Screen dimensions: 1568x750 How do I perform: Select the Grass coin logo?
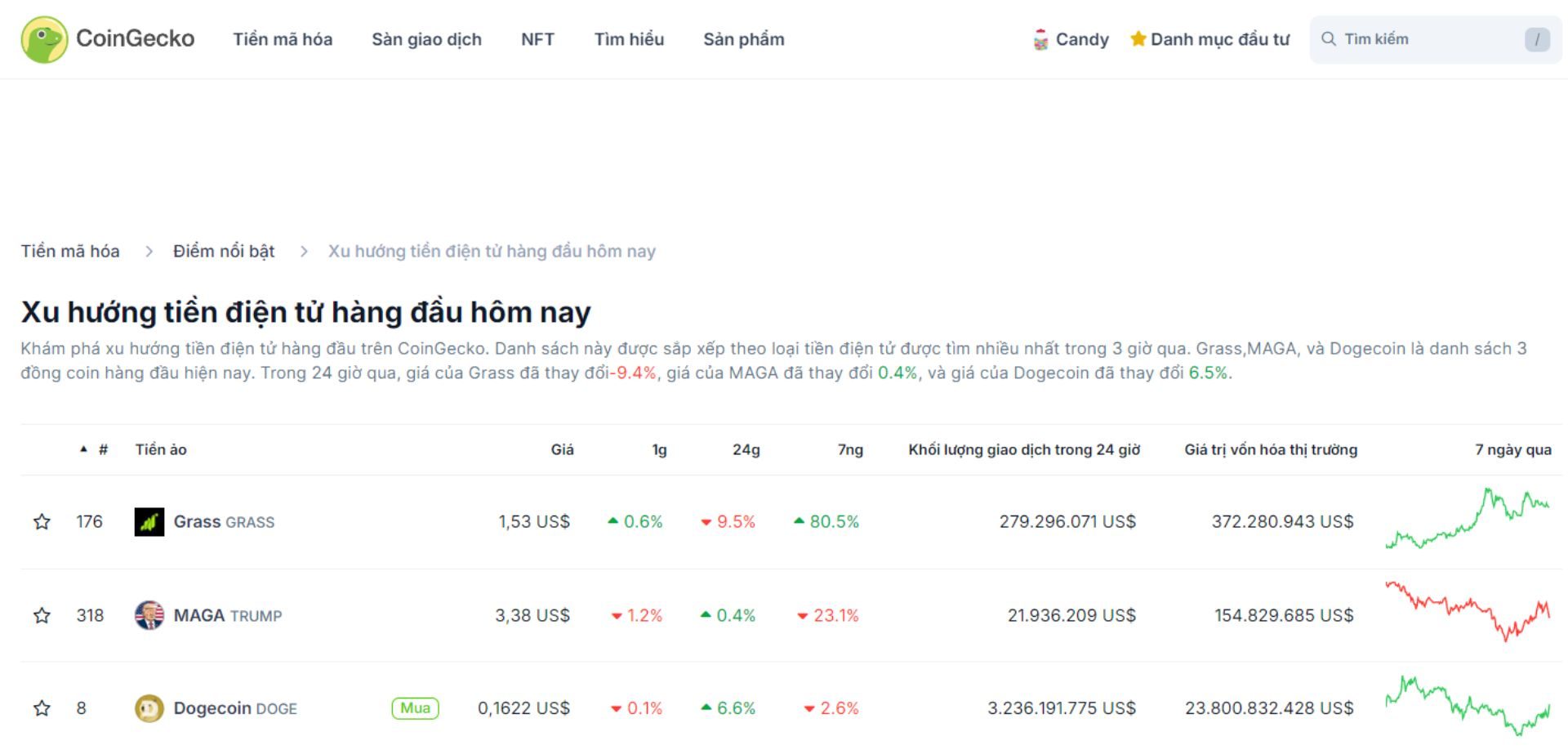click(148, 521)
